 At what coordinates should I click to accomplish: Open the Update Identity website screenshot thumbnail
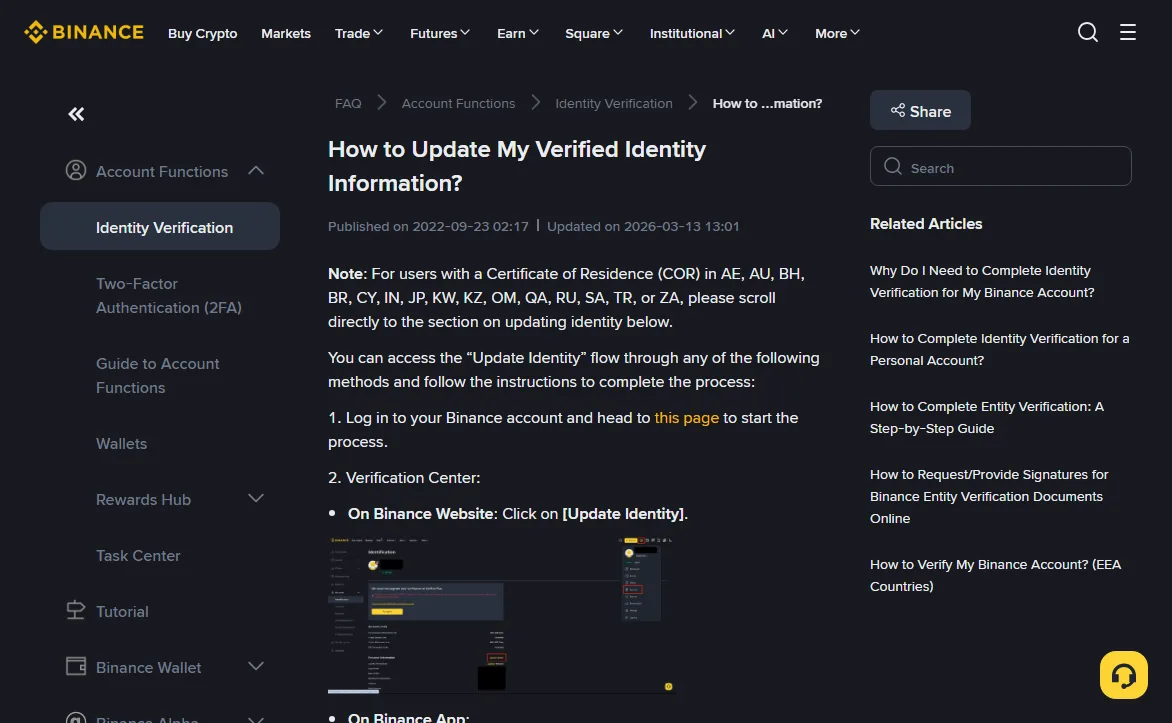point(502,615)
